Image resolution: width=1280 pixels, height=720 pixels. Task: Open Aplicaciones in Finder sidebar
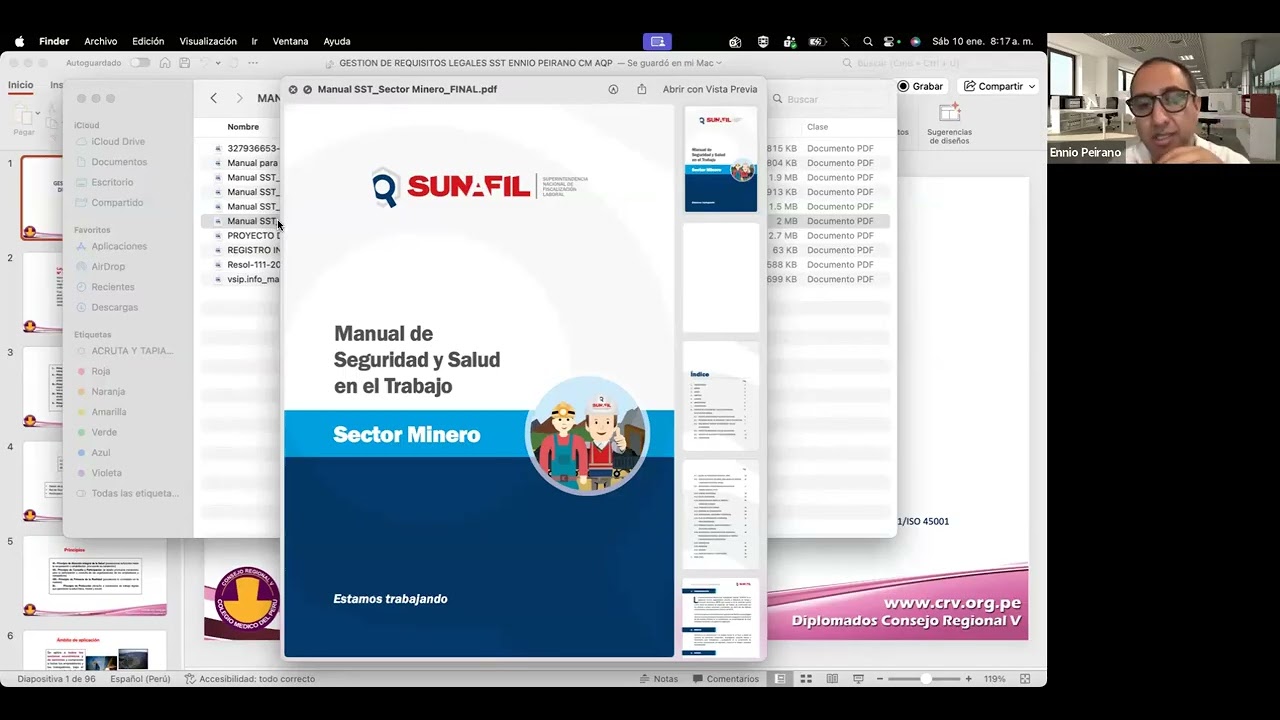110,246
